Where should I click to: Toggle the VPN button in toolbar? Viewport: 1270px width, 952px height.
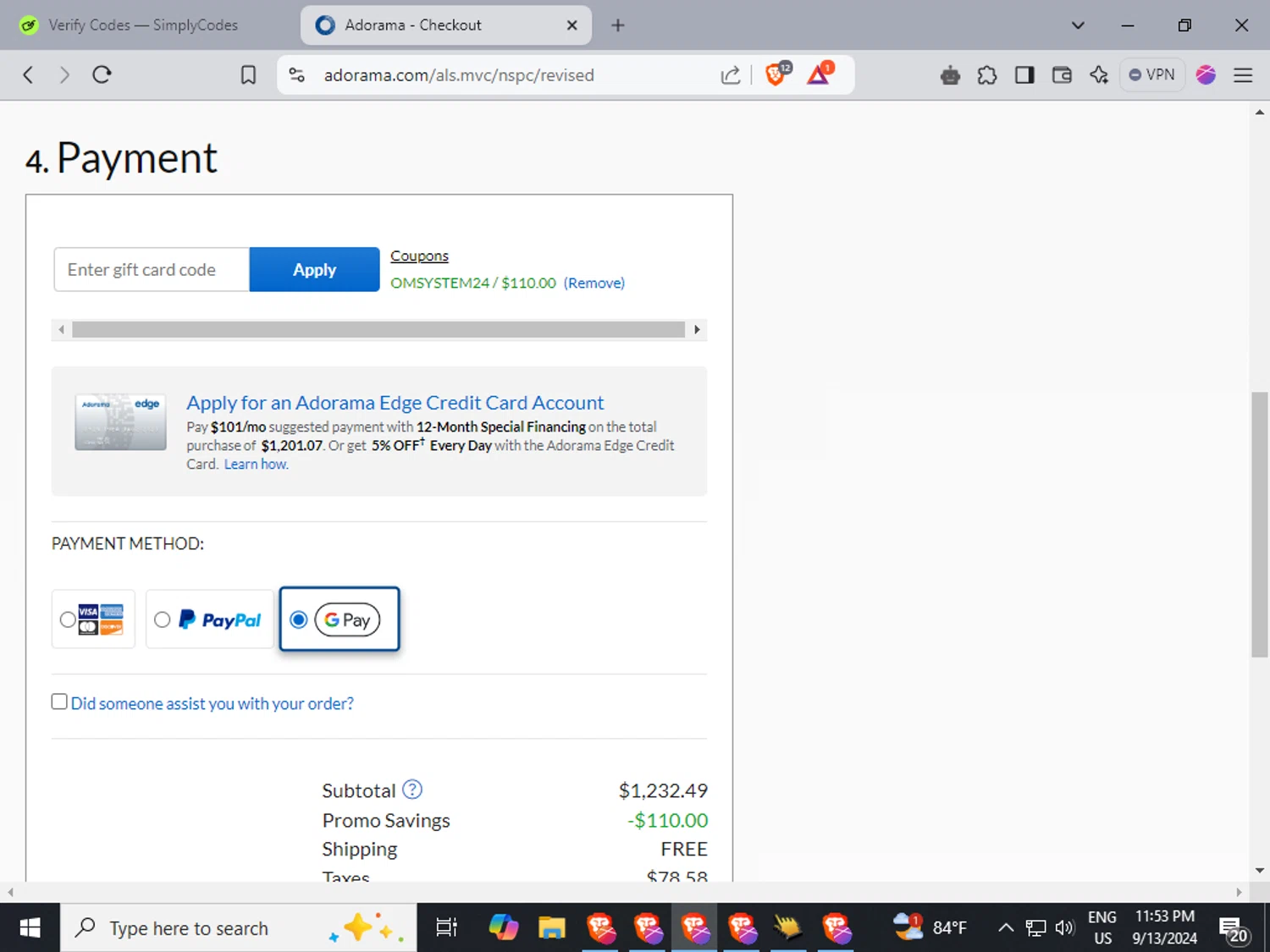(x=1152, y=75)
